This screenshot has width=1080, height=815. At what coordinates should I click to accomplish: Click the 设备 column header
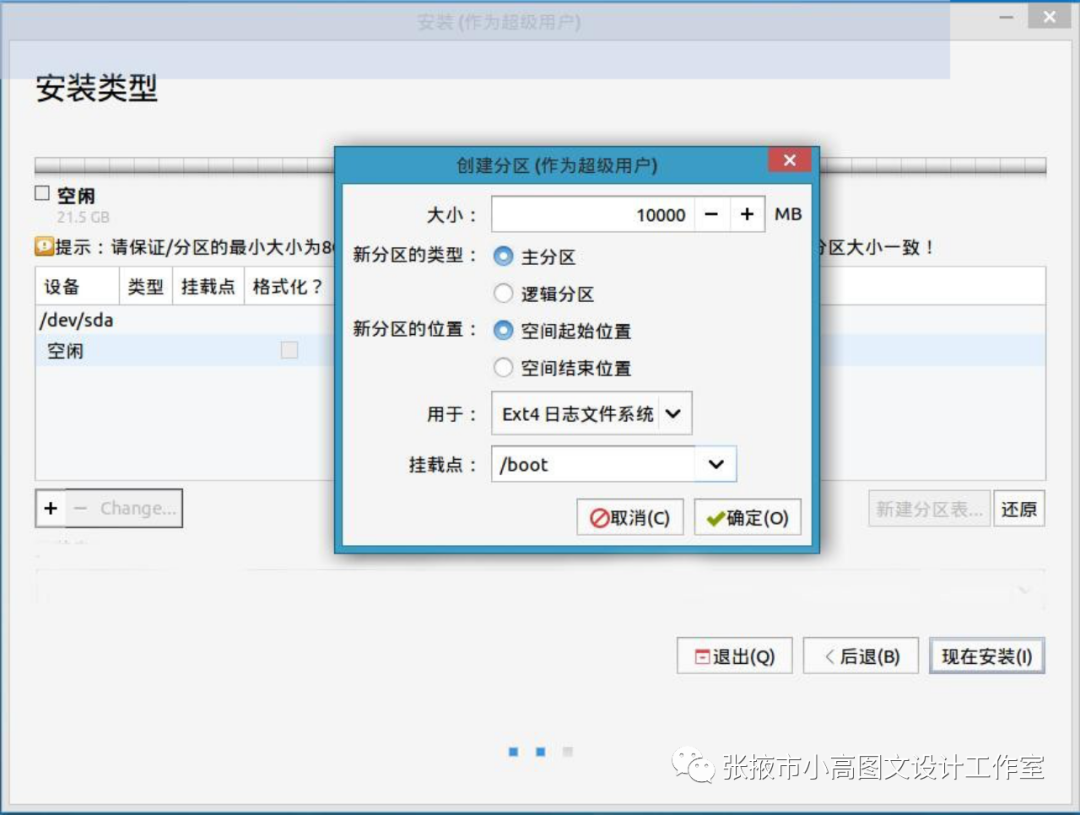tap(78, 287)
